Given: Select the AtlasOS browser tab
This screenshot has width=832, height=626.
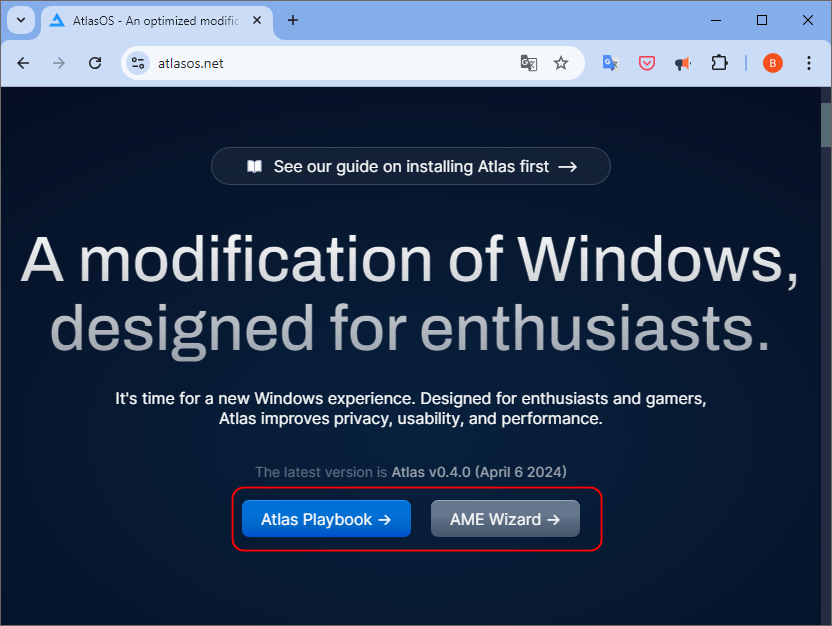Looking at the screenshot, I should (x=156, y=21).
